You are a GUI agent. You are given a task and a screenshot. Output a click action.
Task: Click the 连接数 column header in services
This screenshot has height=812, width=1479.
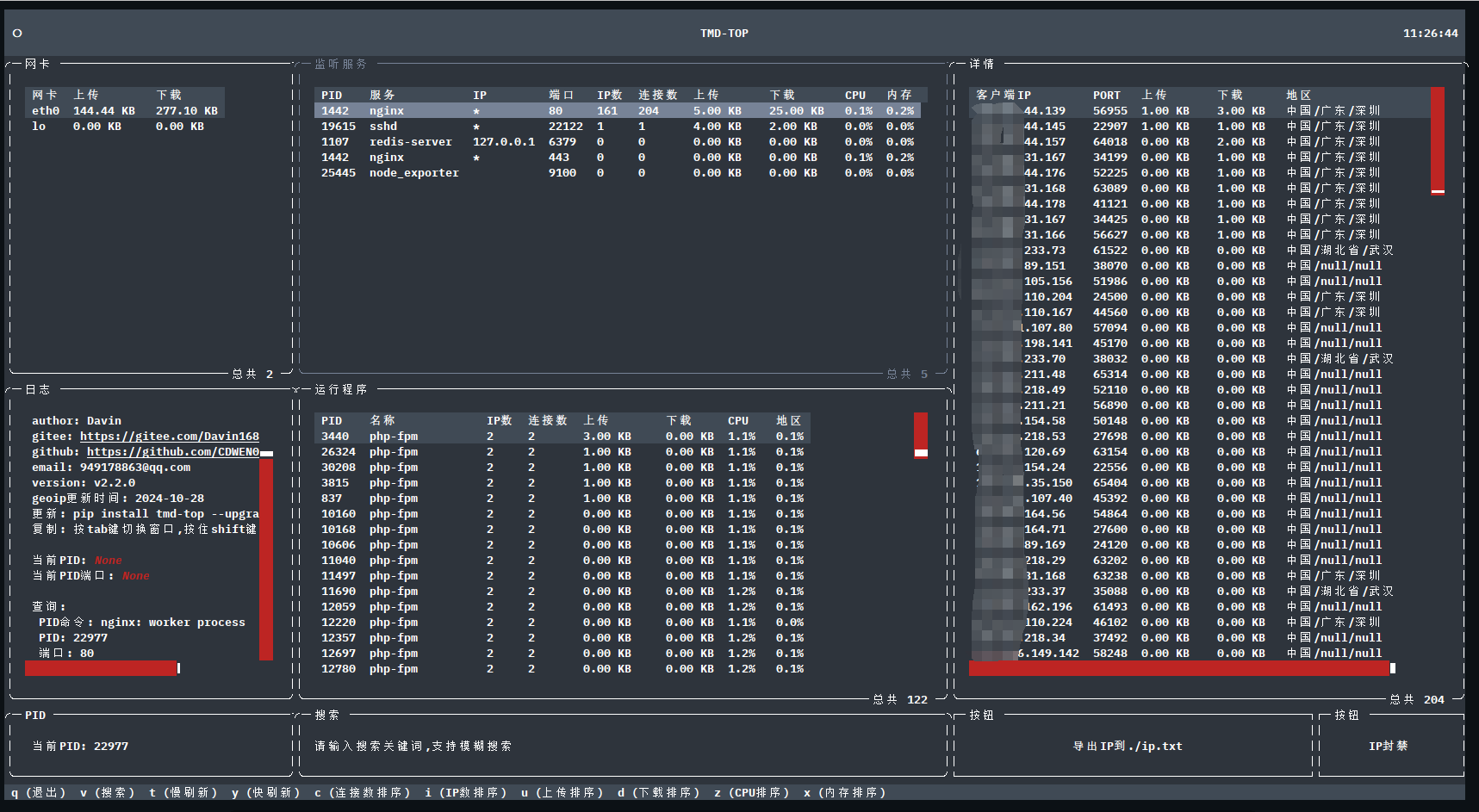[x=658, y=96]
